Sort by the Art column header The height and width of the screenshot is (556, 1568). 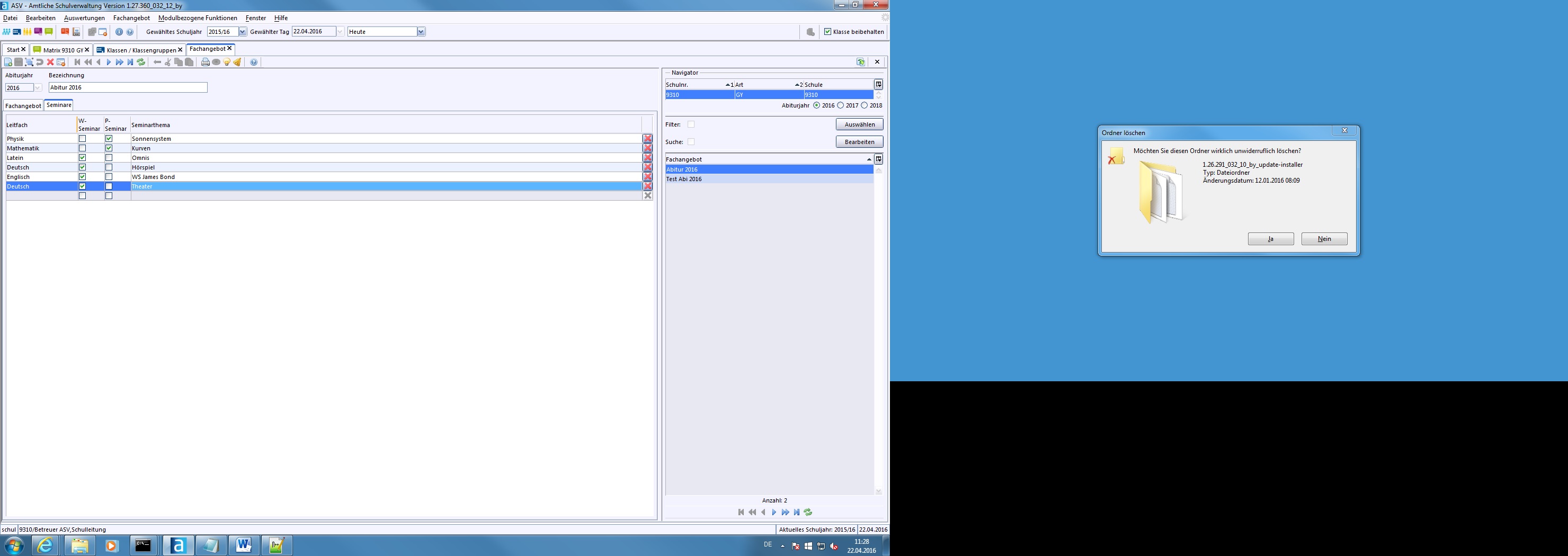[x=769, y=85]
